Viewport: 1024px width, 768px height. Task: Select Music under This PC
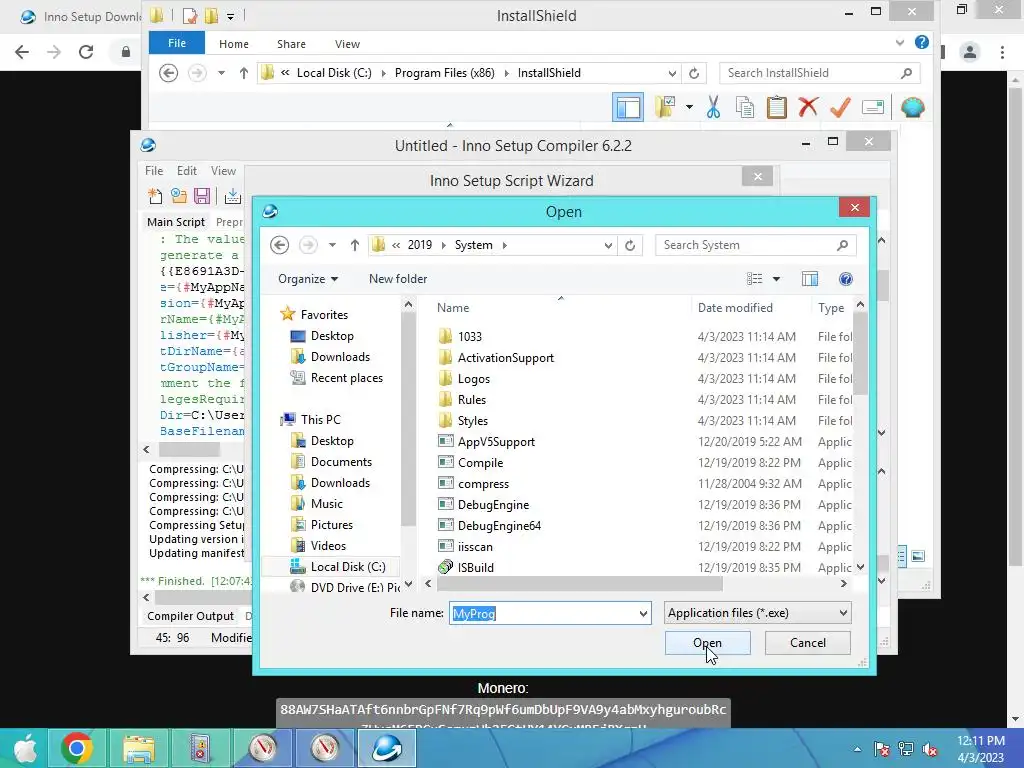(x=327, y=504)
